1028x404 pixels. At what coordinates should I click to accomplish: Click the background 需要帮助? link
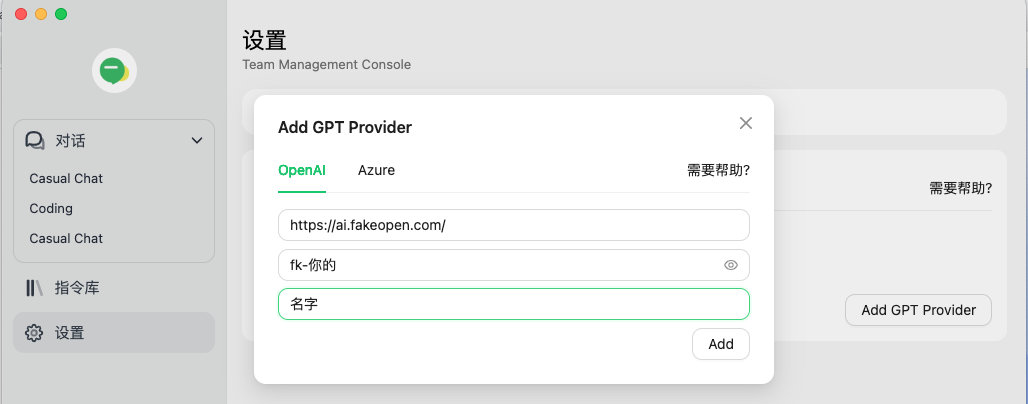(960, 188)
